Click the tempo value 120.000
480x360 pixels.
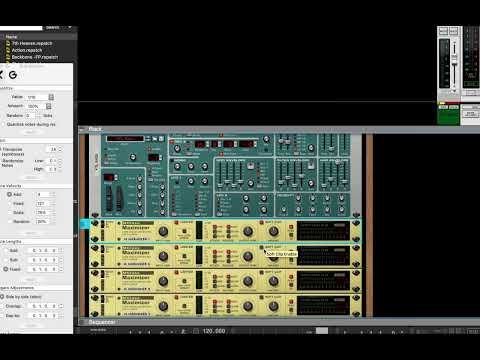pos(214,331)
